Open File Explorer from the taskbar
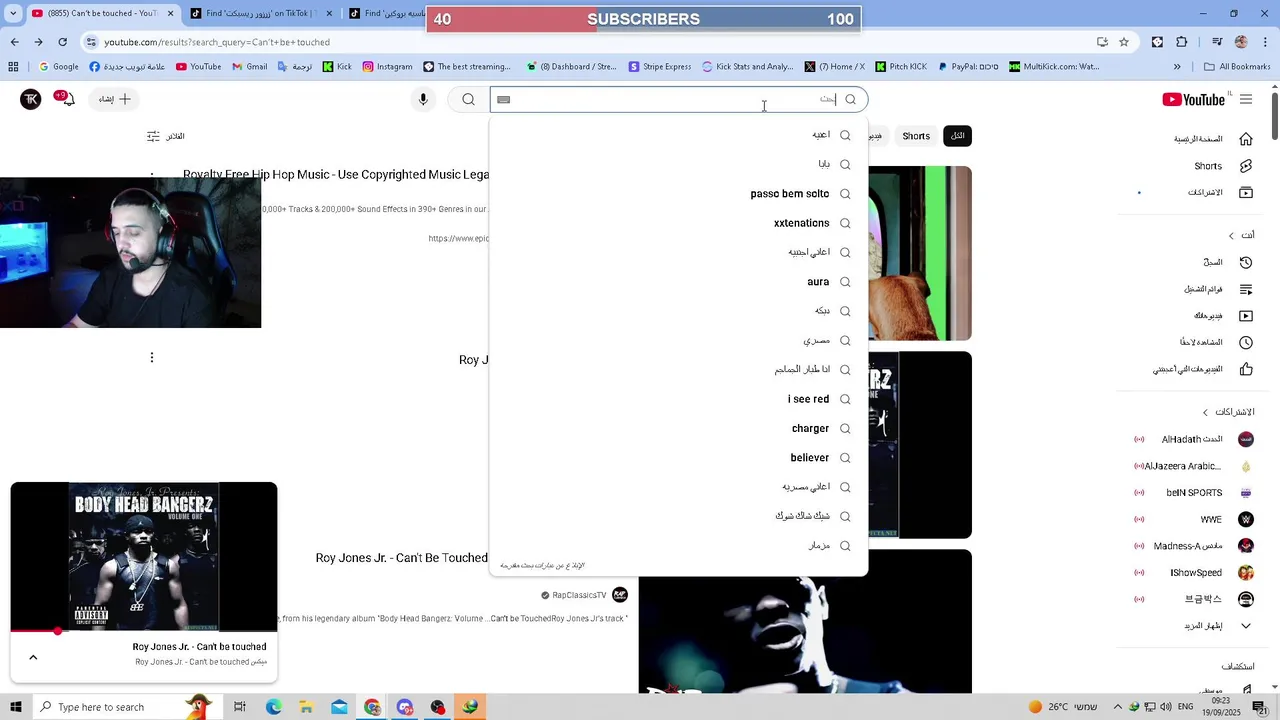This screenshot has width=1280, height=720. pos(306,707)
